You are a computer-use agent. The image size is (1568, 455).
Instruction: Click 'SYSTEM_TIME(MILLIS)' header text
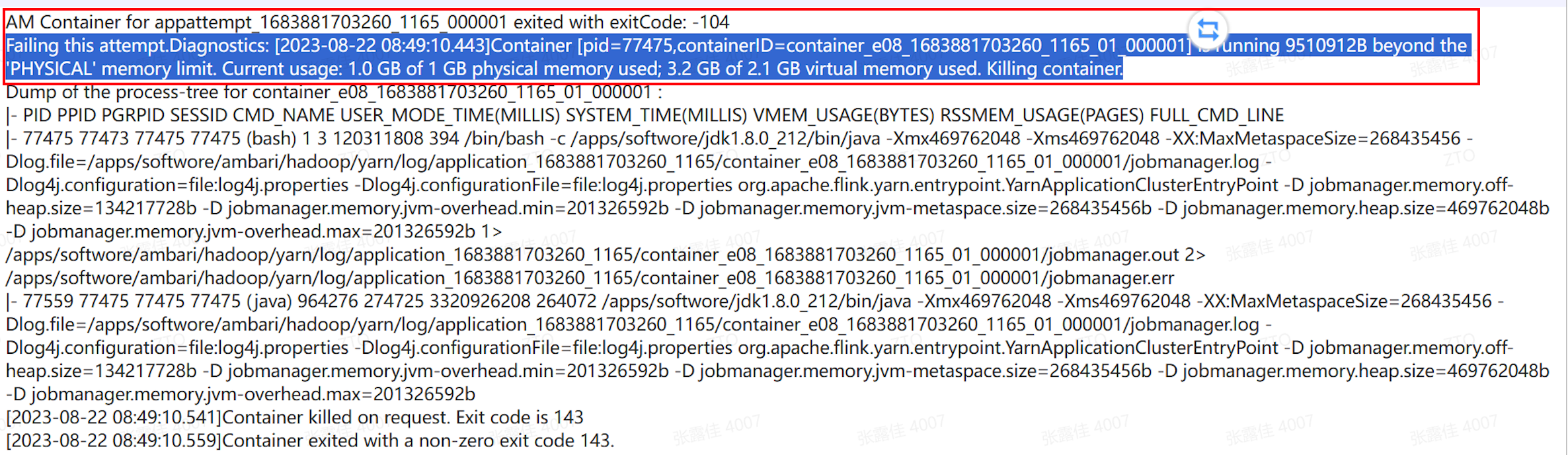[x=656, y=115]
